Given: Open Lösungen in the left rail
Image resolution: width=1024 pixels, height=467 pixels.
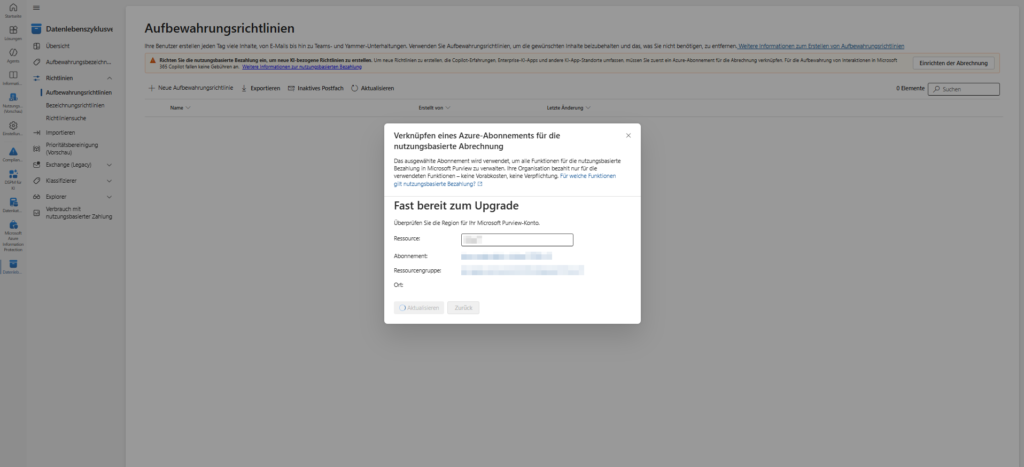Looking at the screenshot, I should coord(13,31).
